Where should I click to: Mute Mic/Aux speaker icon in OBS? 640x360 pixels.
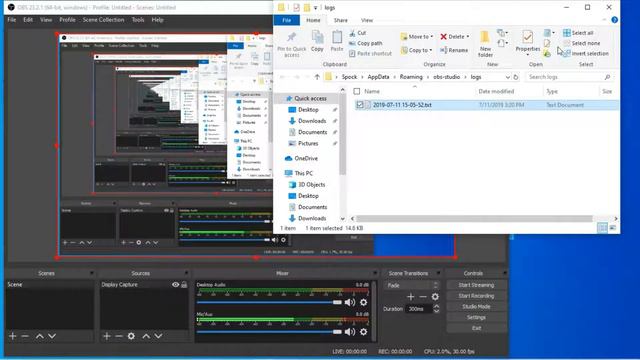tap(350, 332)
